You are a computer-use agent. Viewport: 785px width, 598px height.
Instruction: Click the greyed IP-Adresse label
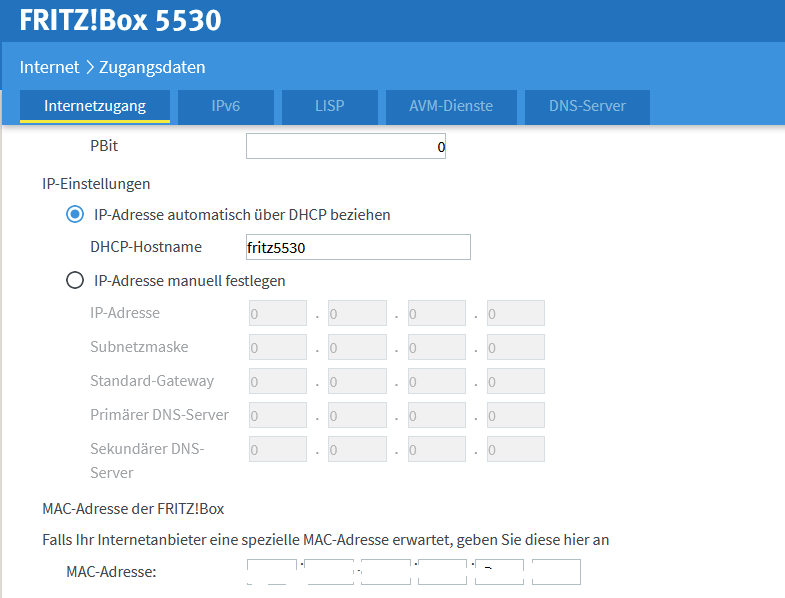(x=125, y=313)
